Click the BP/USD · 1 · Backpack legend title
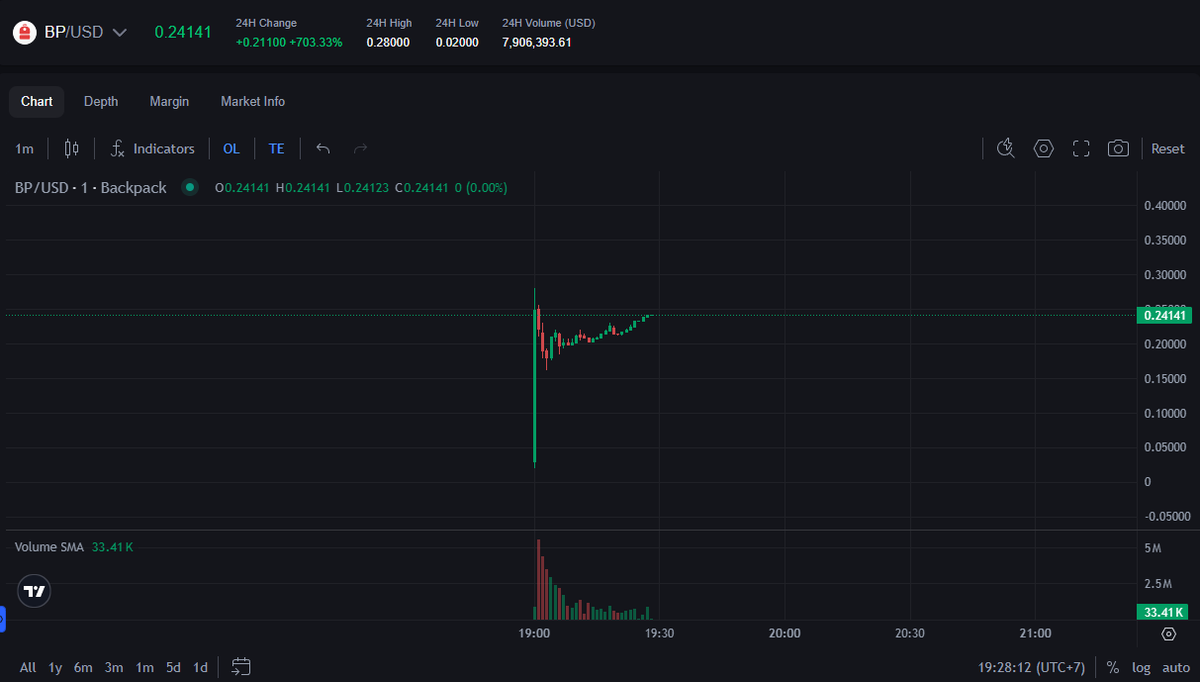 click(91, 187)
